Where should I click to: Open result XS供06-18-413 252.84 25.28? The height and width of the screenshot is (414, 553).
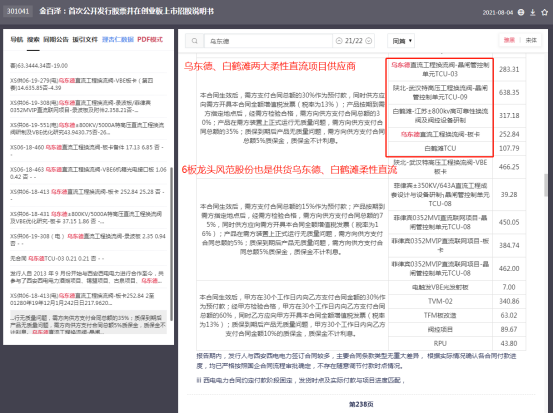(x=88, y=195)
